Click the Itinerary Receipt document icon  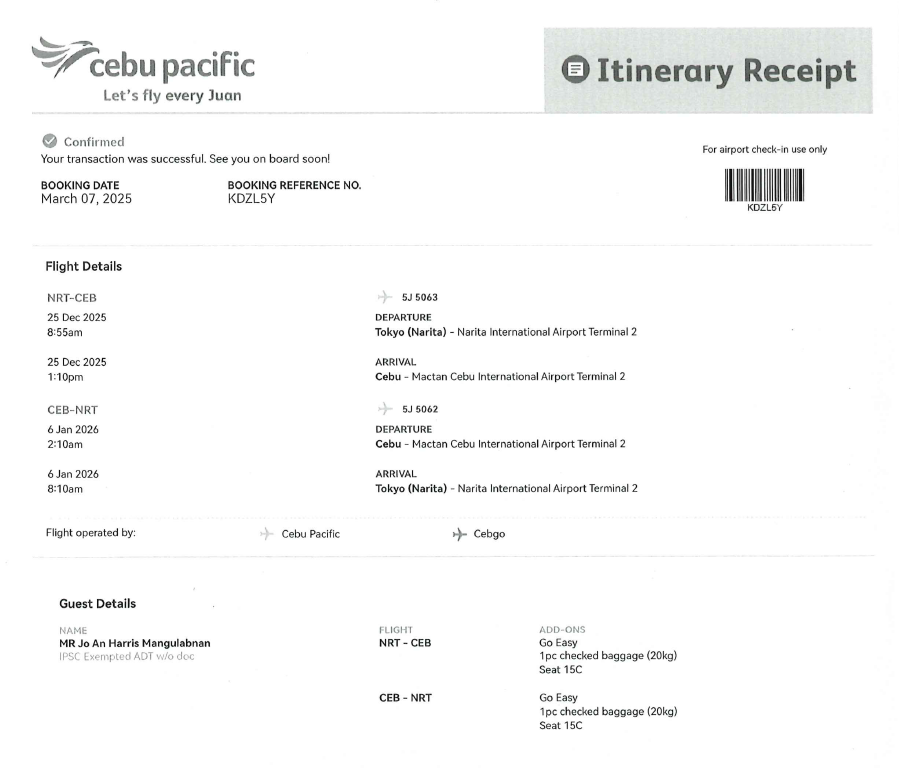click(576, 70)
